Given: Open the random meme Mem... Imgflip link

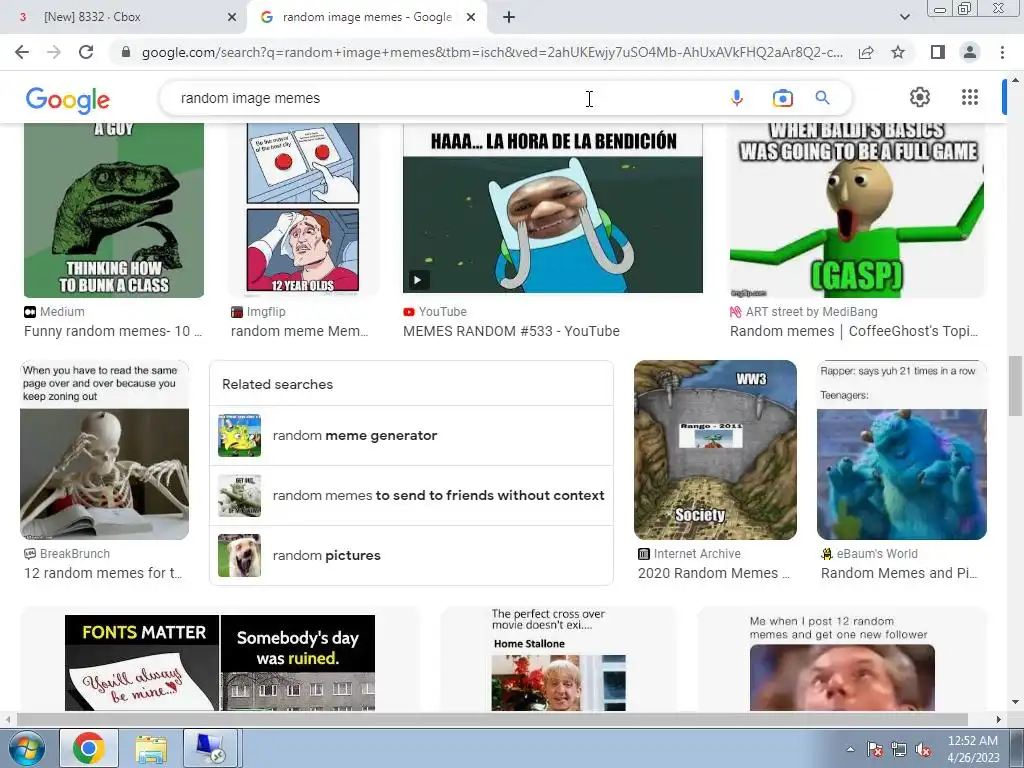Looking at the screenshot, I should tap(299, 331).
